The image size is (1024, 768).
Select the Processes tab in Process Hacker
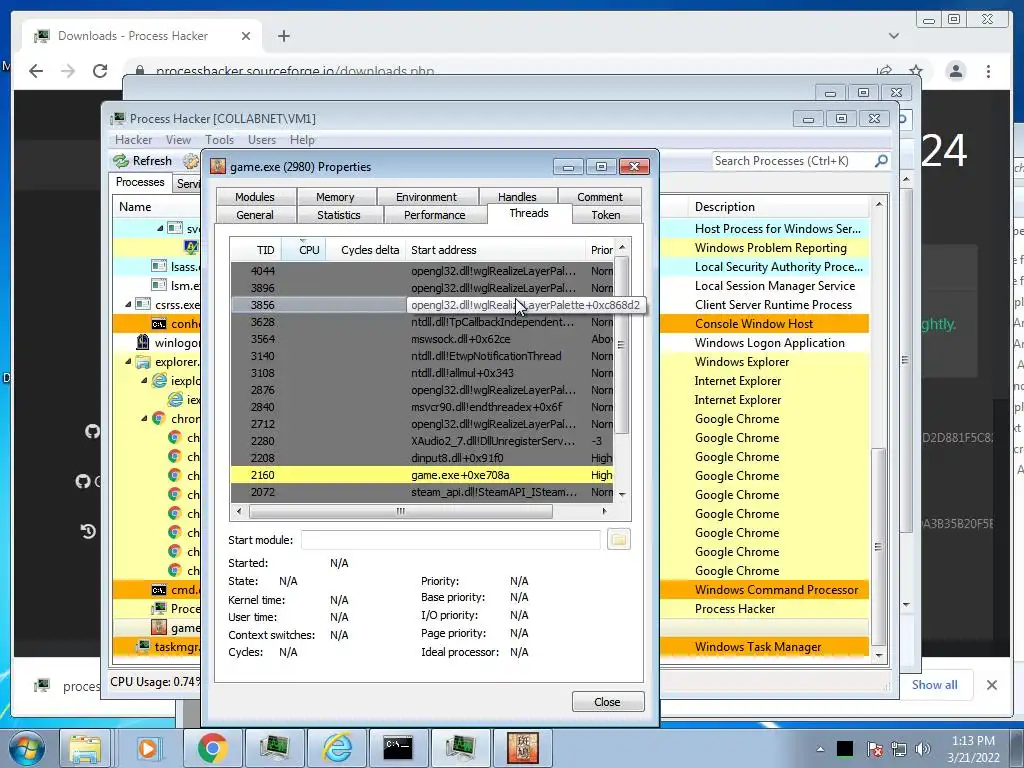click(140, 182)
